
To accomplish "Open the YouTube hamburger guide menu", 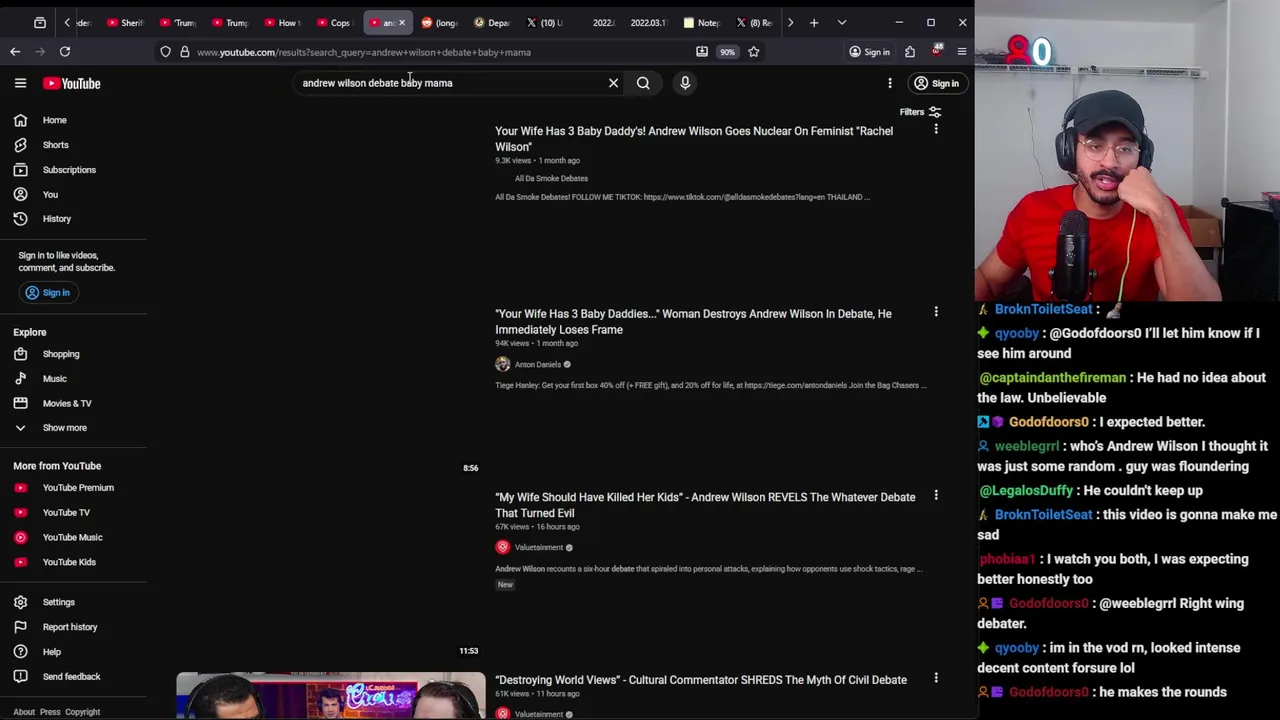I will click(20, 83).
